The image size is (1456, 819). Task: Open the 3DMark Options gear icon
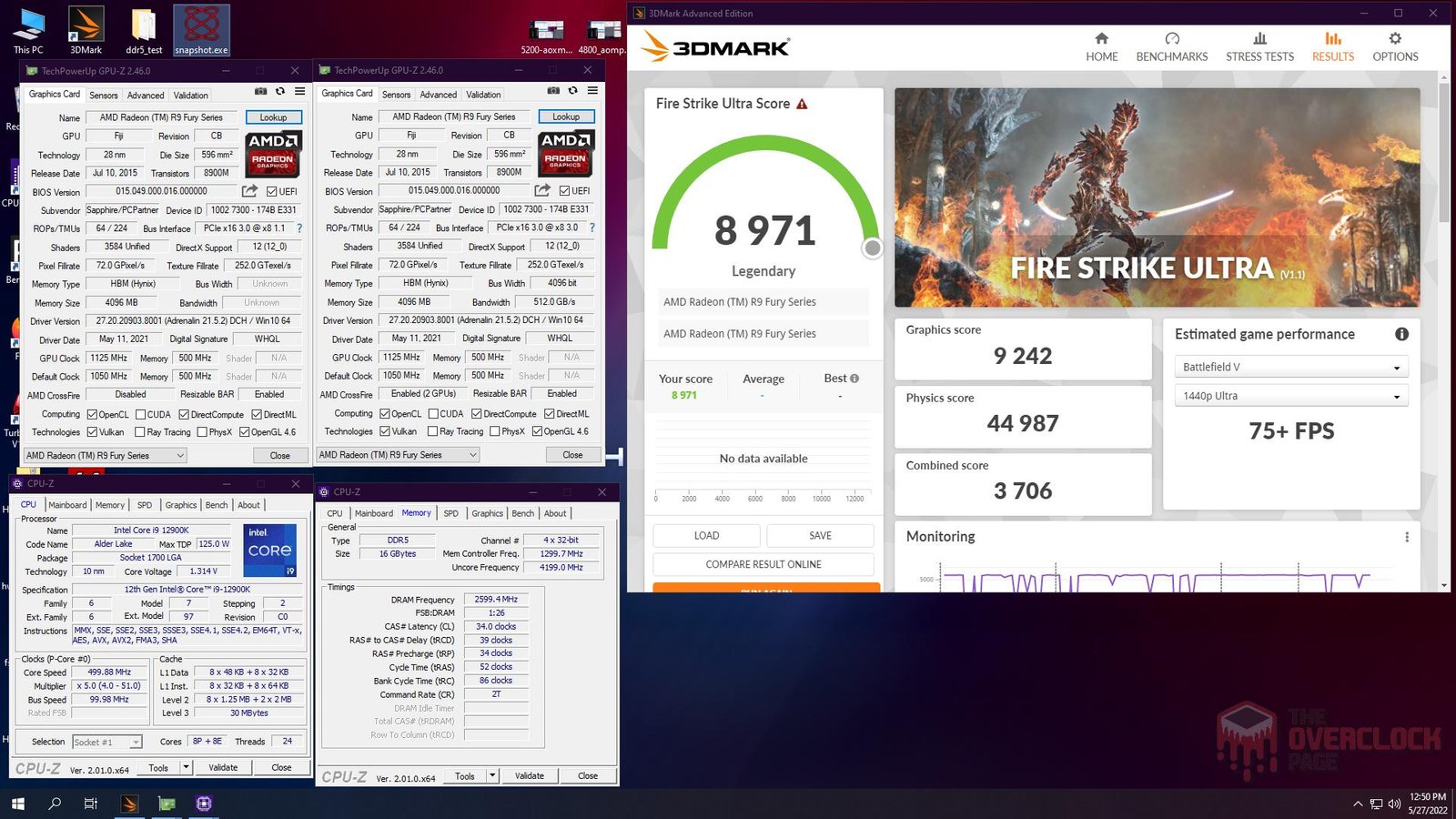[1394, 39]
